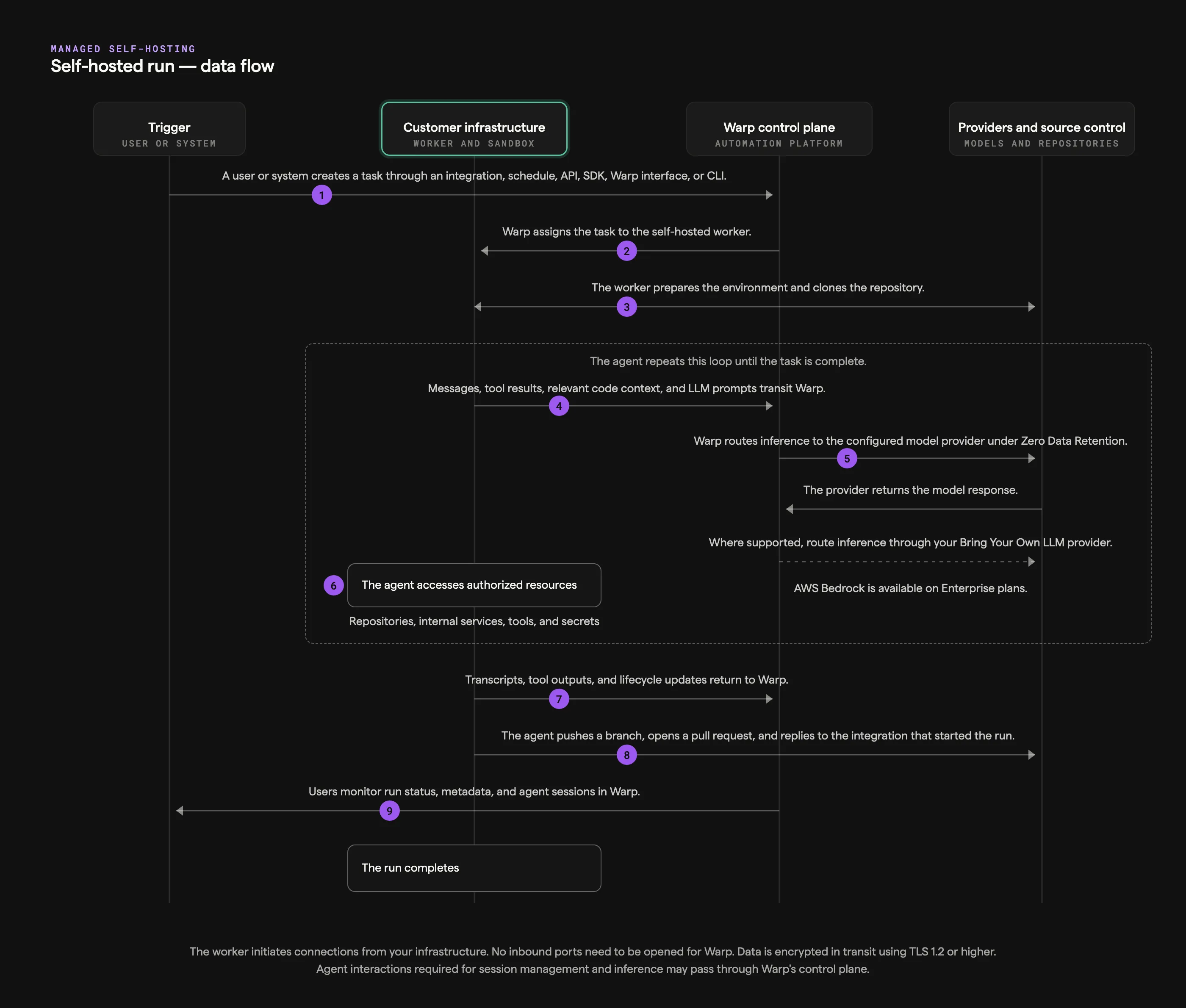Select "The run completes" box
The image size is (1186, 1008).
[x=474, y=868]
